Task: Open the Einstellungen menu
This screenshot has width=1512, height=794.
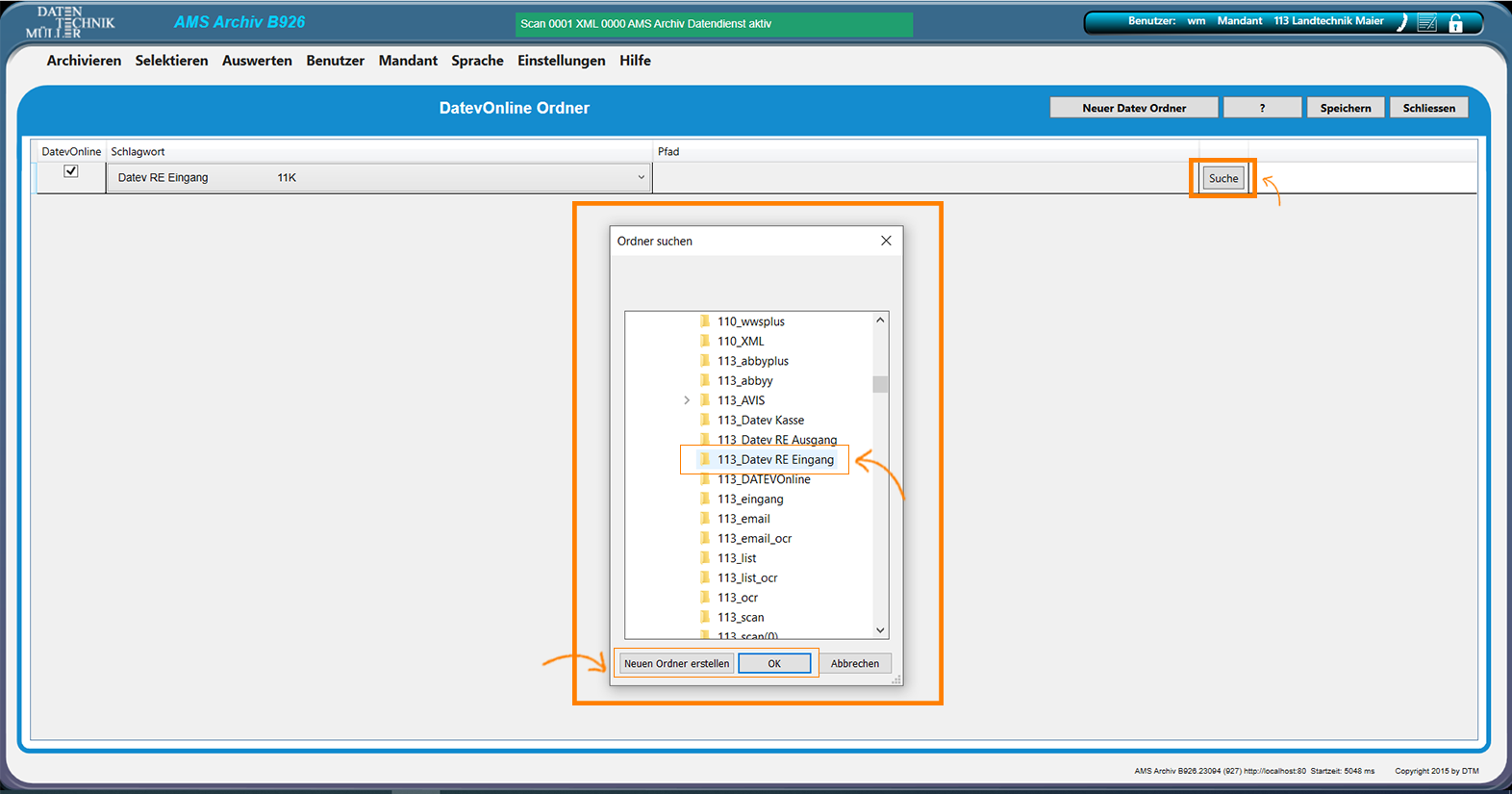Action: [561, 61]
